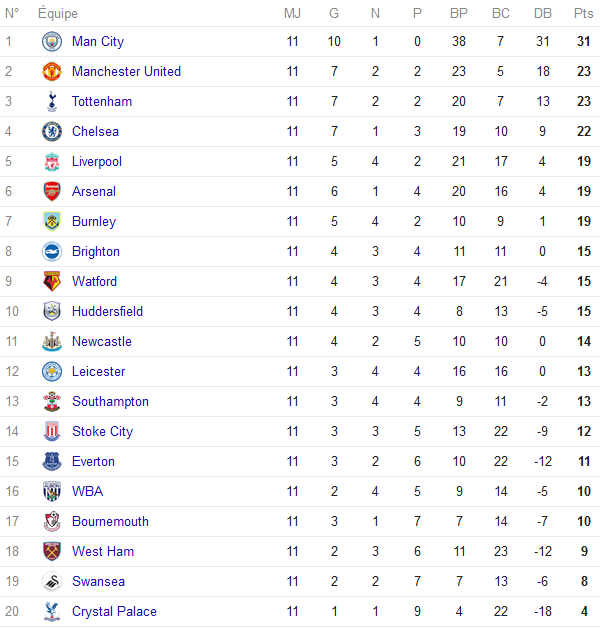The width and height of the screenshot is (600, 628).
Task: Open the Brighton team link
Action: pyautogui.click(x=95, y=252)
